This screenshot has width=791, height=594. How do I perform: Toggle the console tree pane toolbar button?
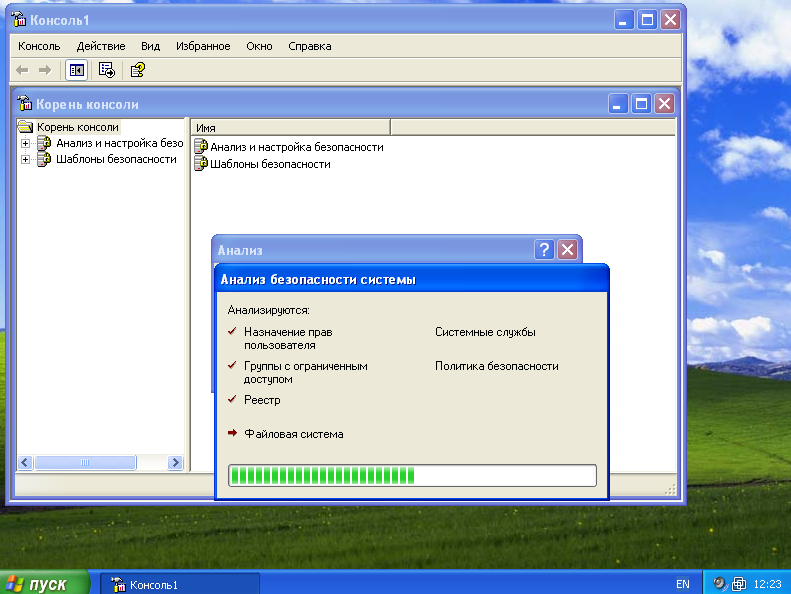77,70
